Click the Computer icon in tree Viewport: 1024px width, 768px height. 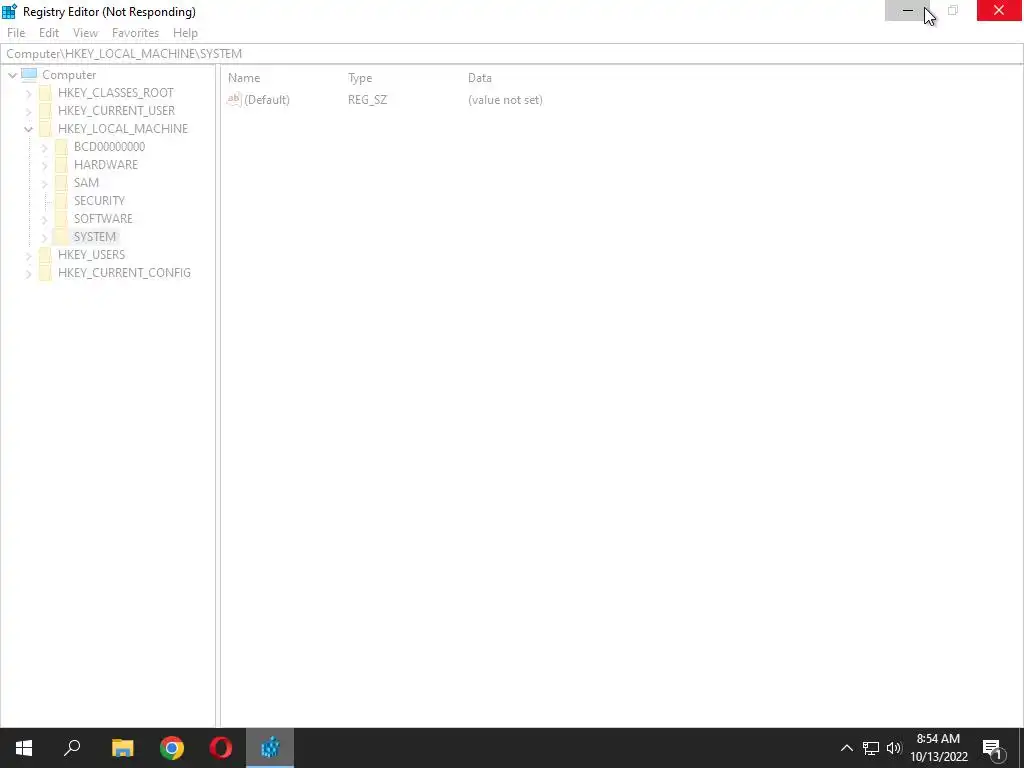click(29, 74)
